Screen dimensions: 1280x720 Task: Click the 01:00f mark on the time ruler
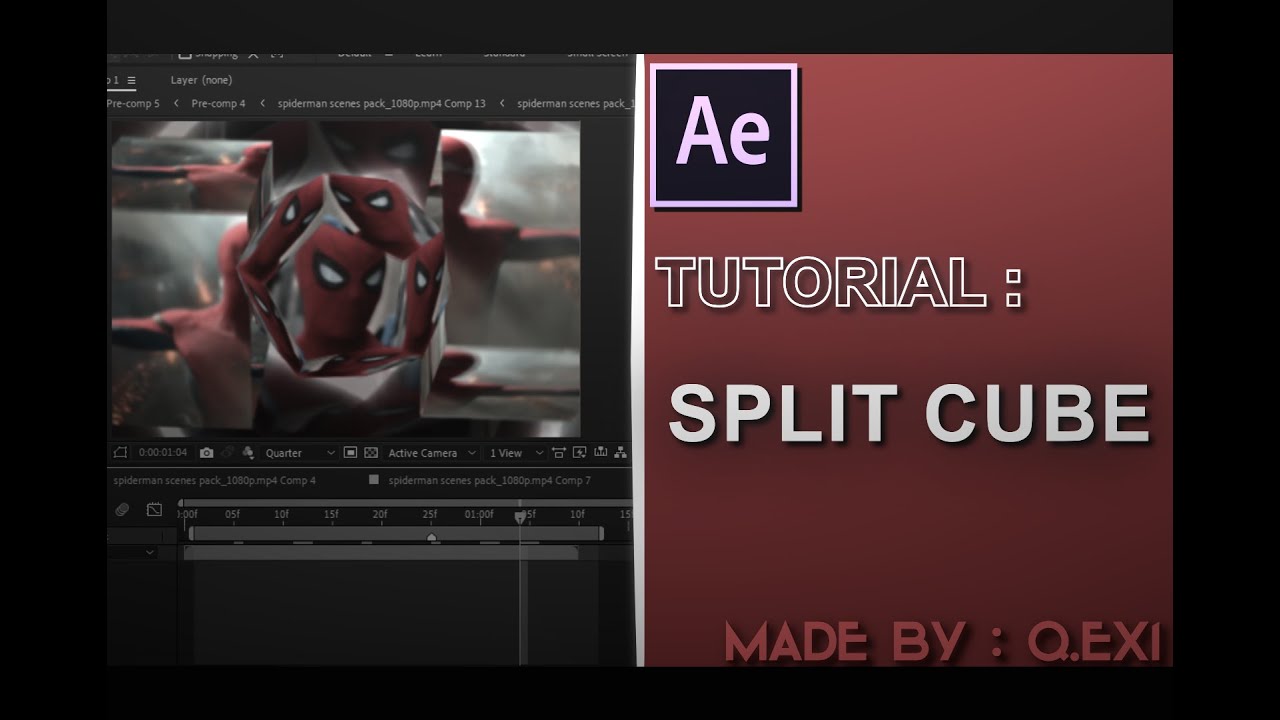point(479,514)
